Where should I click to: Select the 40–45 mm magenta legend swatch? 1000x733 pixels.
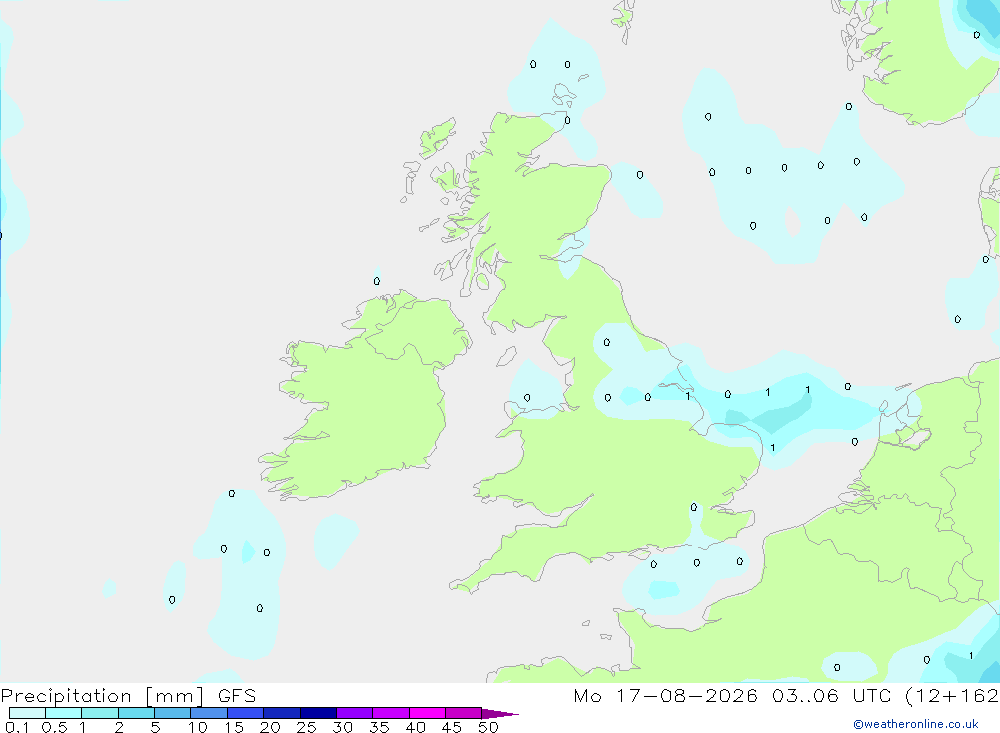[427, 713]
